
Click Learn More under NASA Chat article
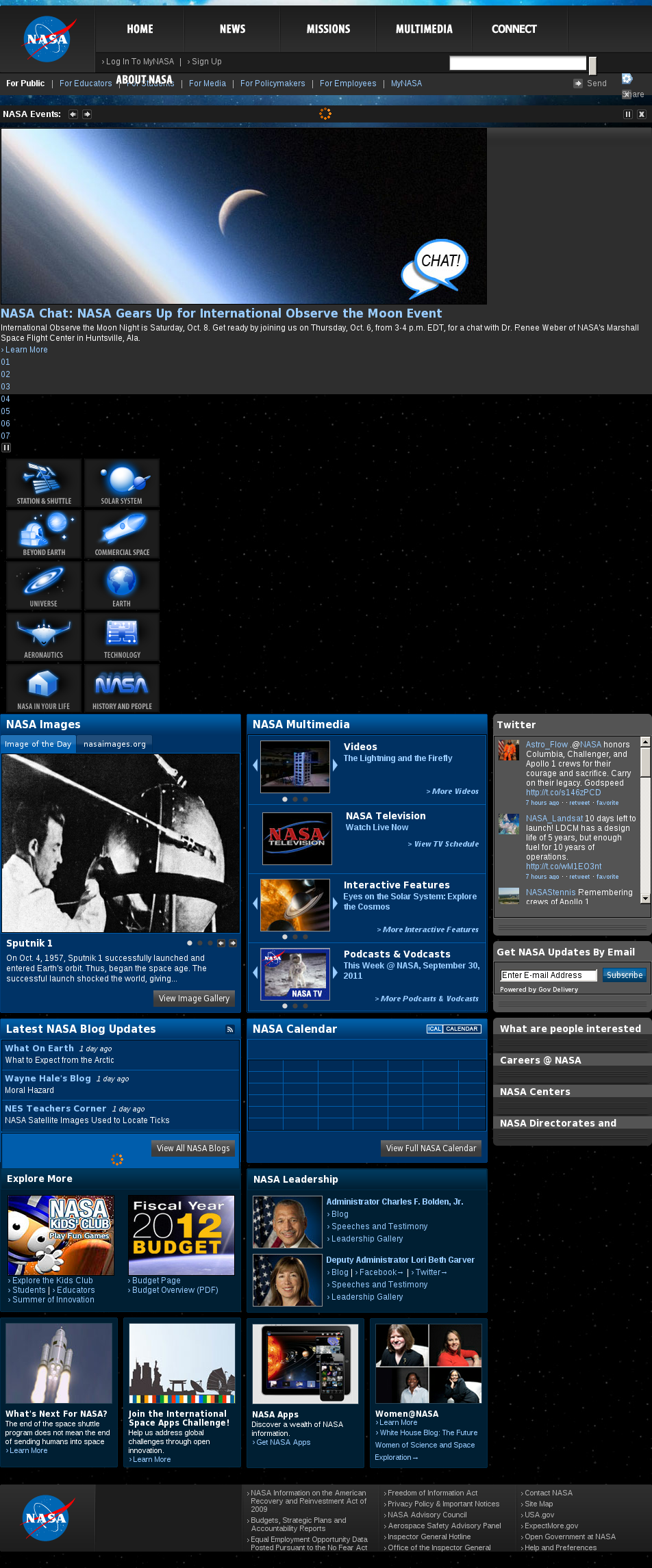(27, 350)
